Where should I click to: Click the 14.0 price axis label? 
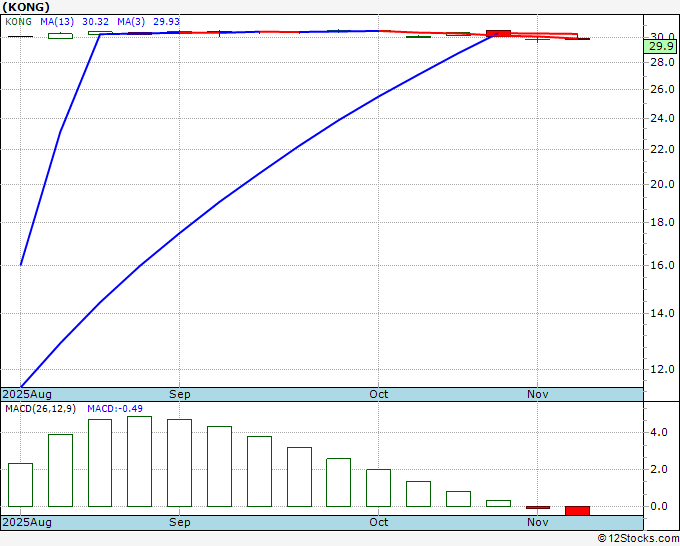point(662,313)
